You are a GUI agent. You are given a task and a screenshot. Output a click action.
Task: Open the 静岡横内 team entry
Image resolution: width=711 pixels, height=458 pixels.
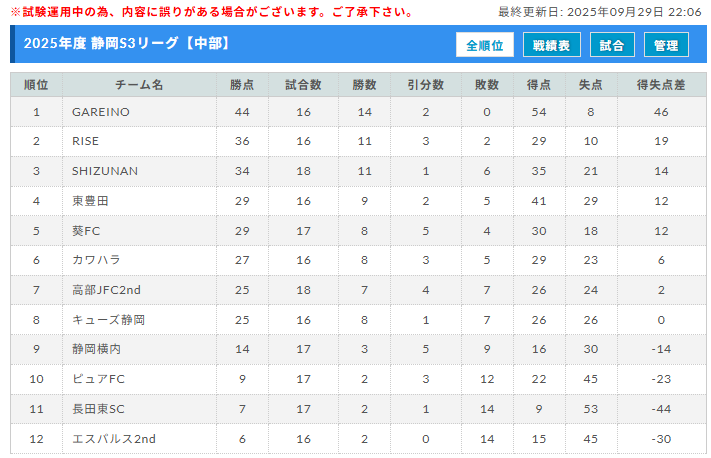(96, 350)
